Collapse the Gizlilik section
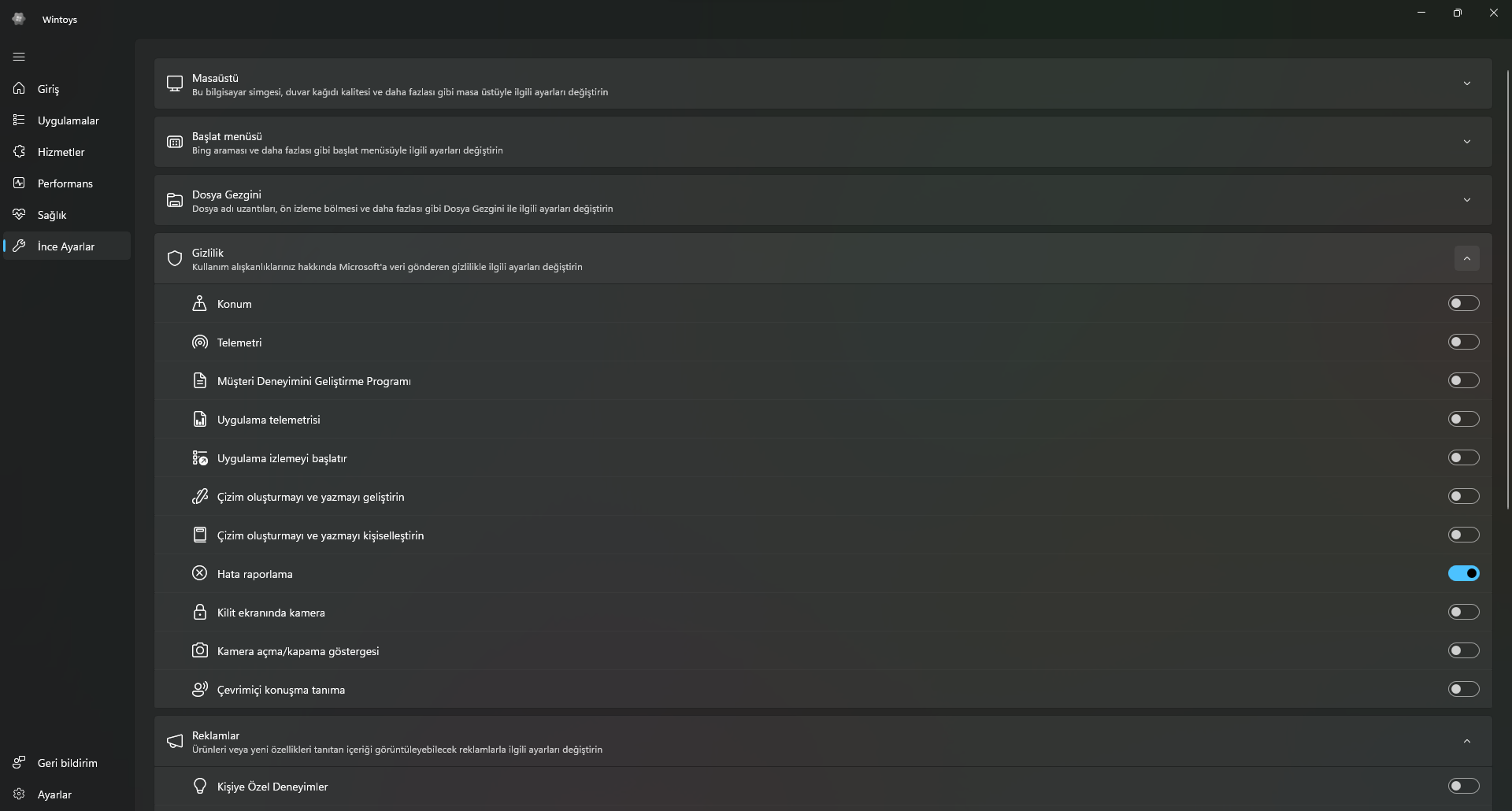The width and height of the screenshot is (1512, 811). tap(1466, 259)
